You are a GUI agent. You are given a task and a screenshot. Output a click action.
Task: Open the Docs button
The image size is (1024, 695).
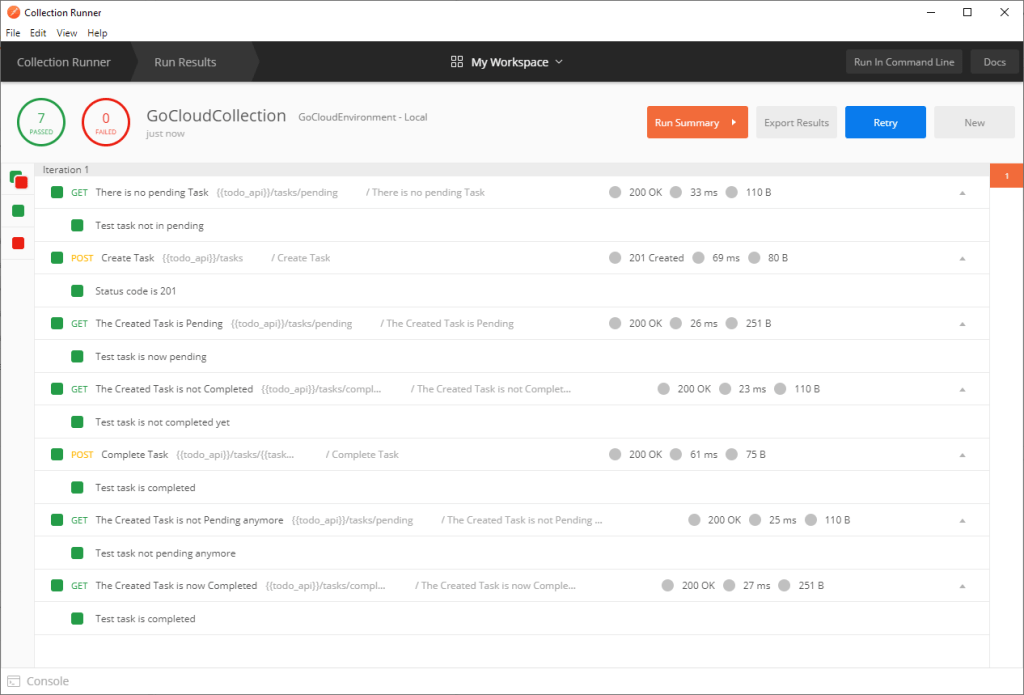coord(994,62)
